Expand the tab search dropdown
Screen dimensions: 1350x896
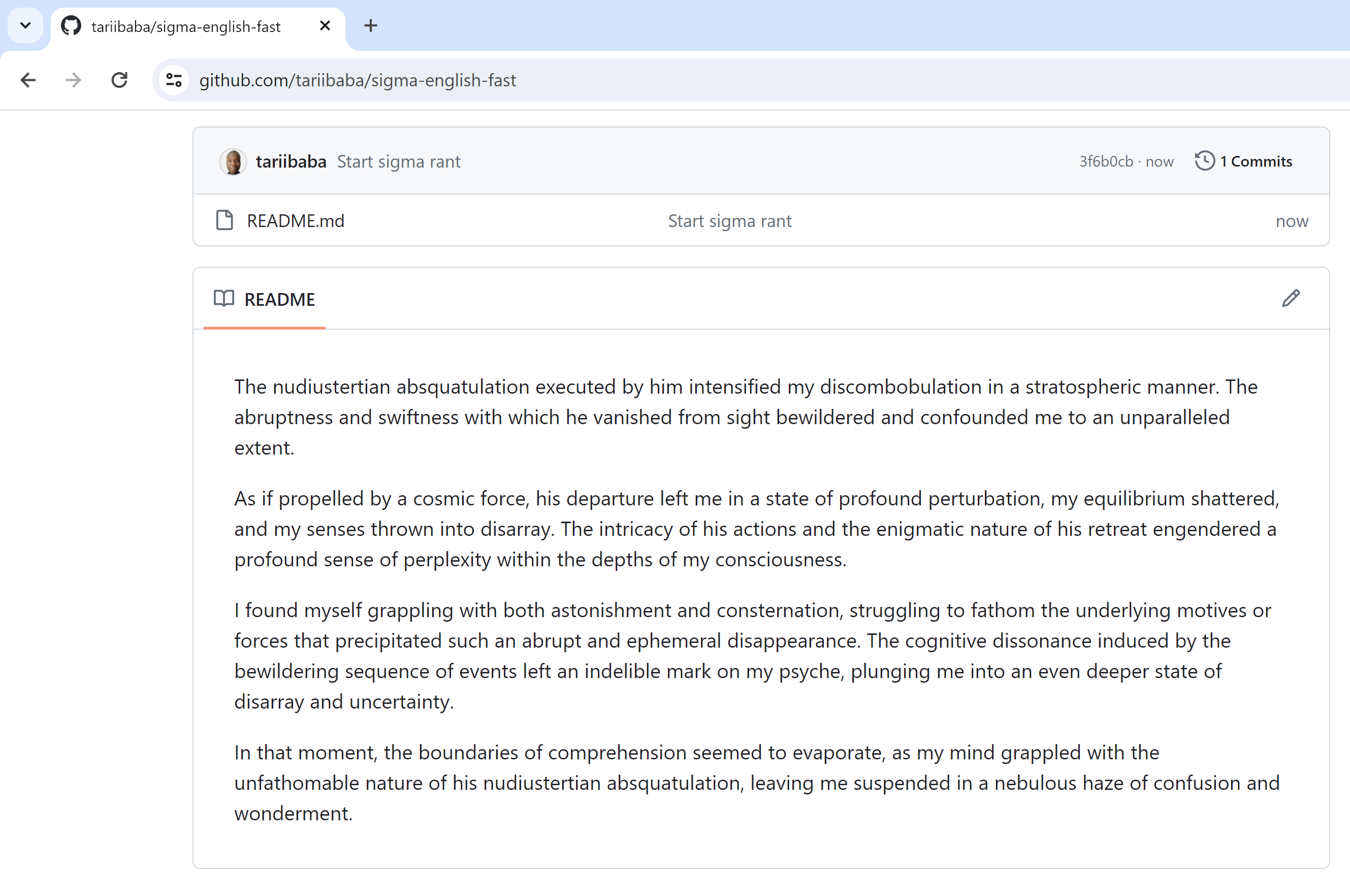tap(25, 26)
